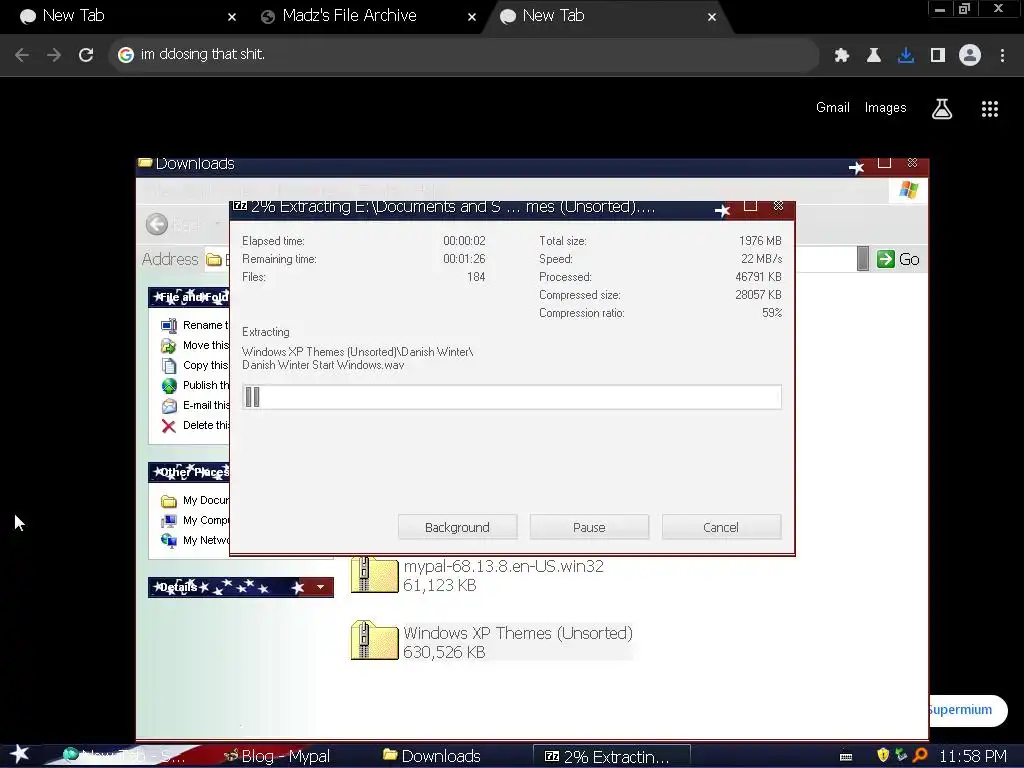The width and height of the screenshot is (1024, 768).
Task: Click Rename this file task
Action: (195, 325)
